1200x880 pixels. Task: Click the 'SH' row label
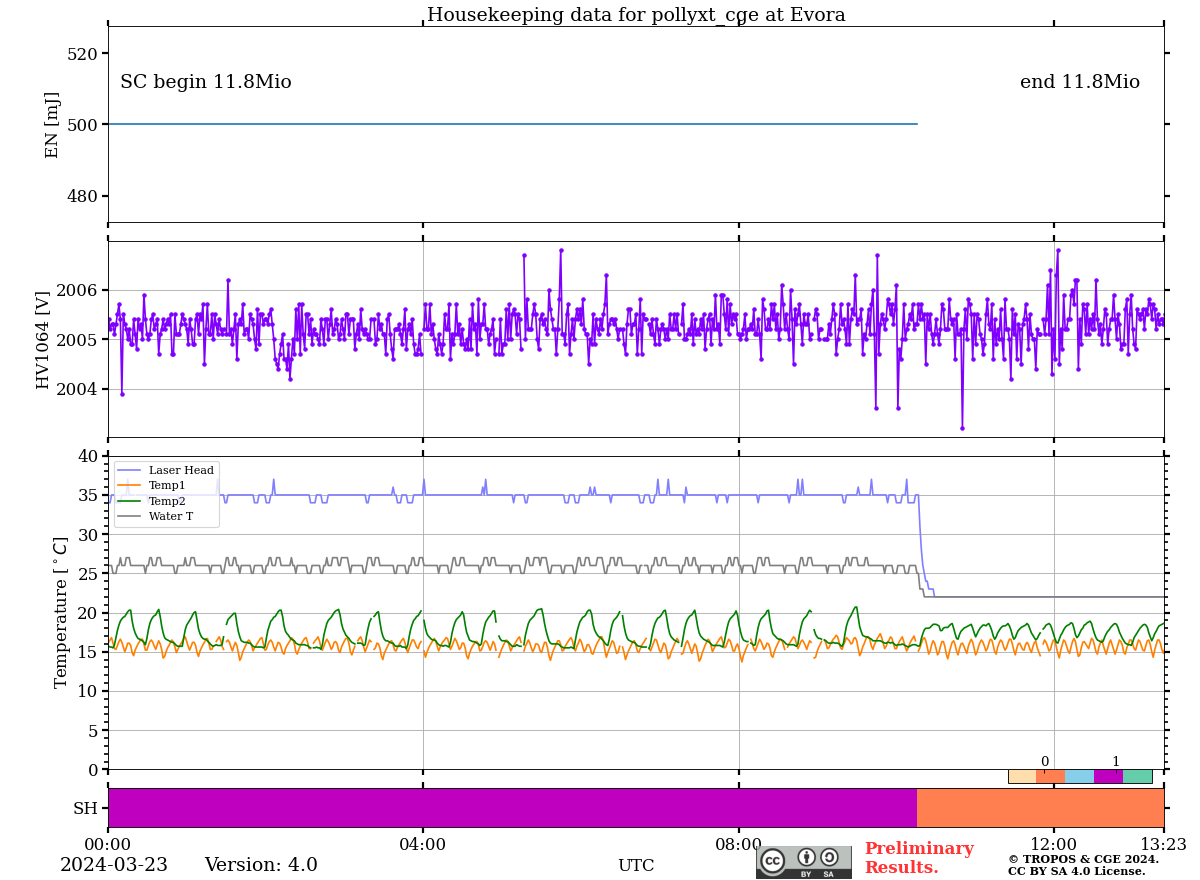pyautogui.click(x=85, y=808)
